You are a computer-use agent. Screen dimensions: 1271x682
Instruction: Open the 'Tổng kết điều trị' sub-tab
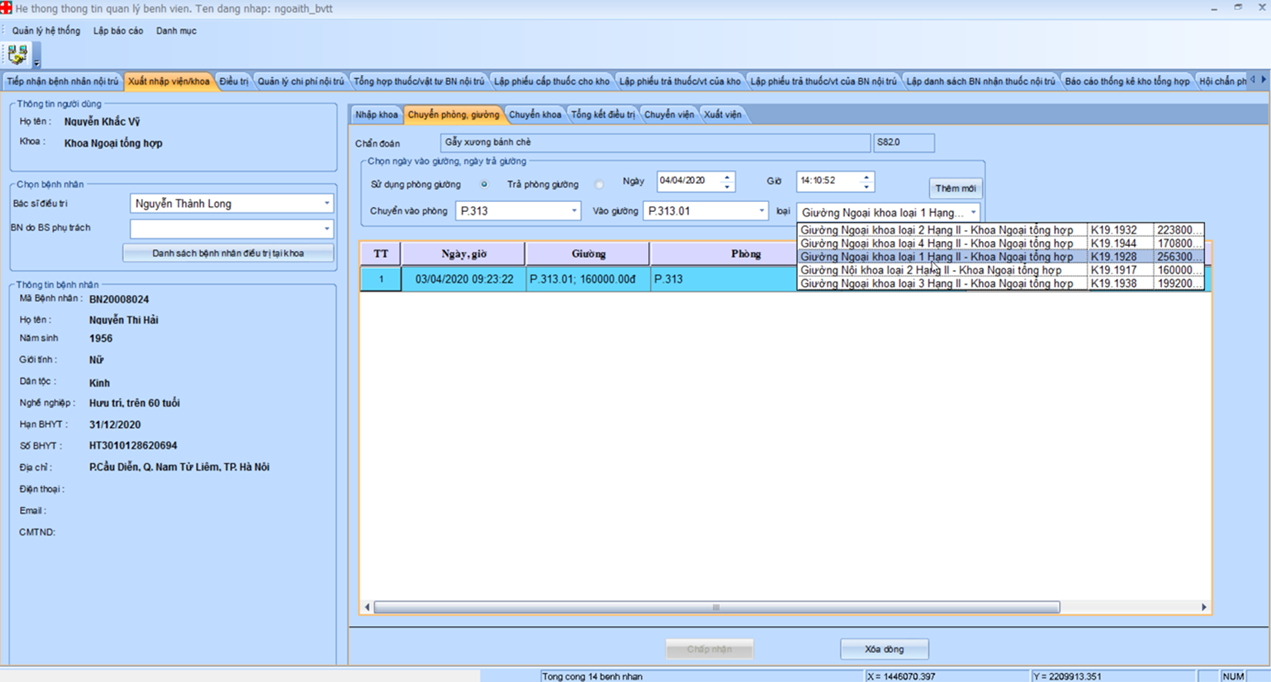pyautogui.click(x=603, y=115)
